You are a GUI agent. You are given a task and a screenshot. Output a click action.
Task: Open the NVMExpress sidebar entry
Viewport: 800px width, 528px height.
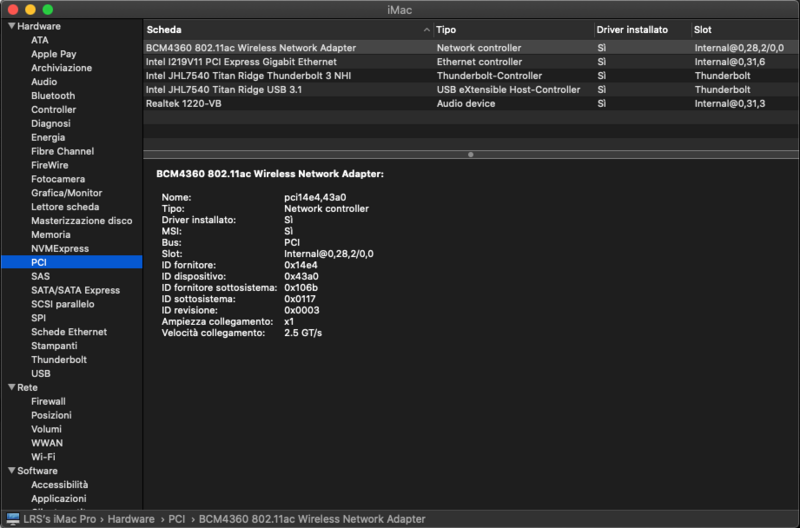click(60, 249)
